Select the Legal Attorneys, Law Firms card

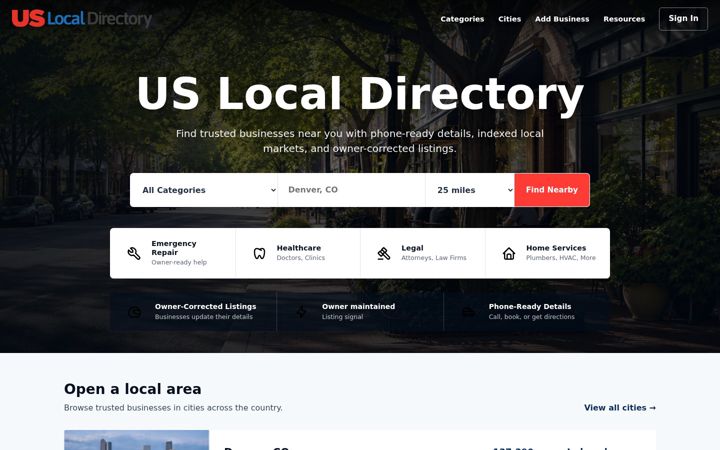point(423,253)
